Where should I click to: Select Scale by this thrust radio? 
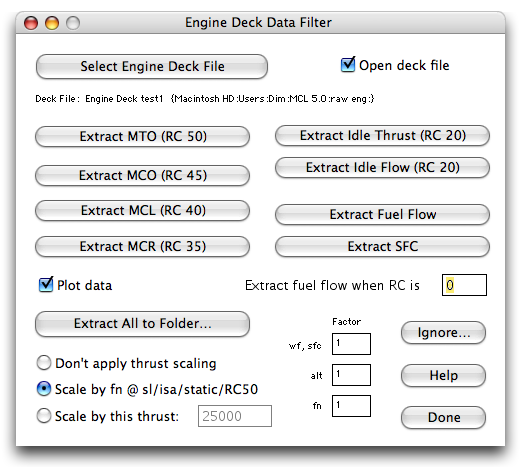pyautogui.click(x=44, y=416)
